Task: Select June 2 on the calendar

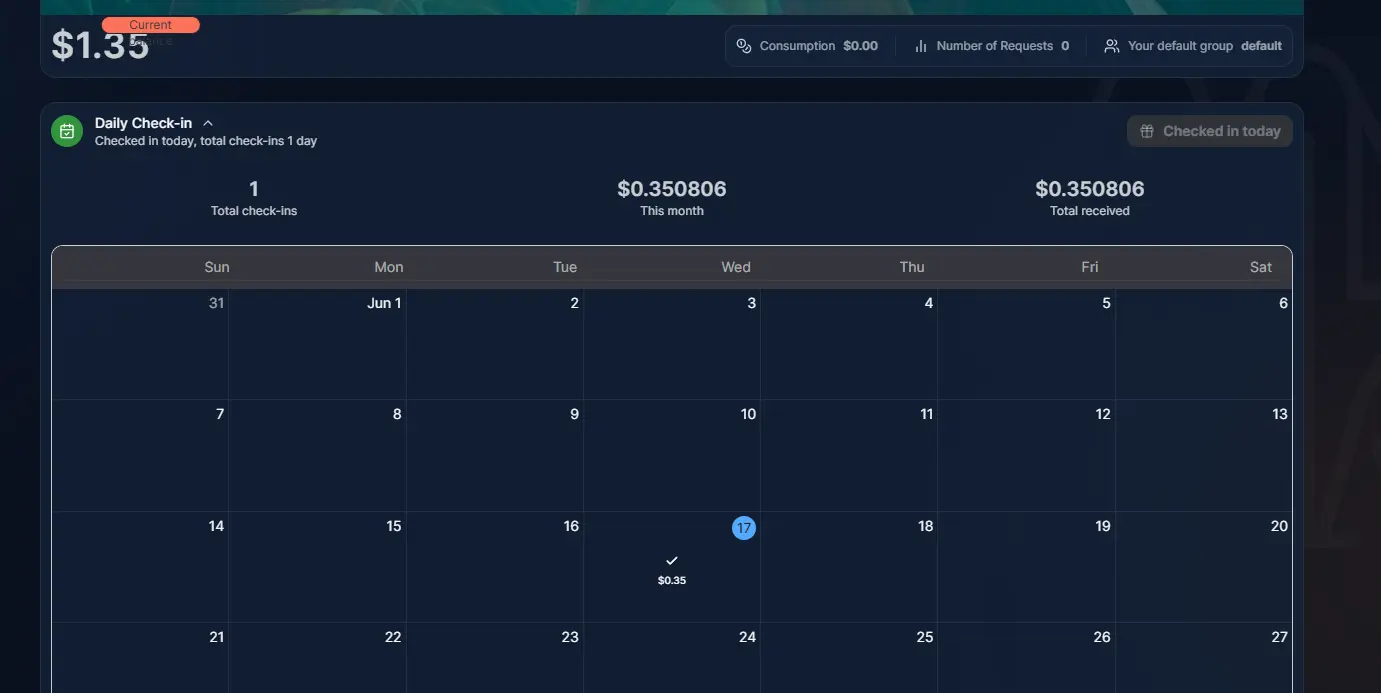Action: pyautogui.click(x=495, y=345)
